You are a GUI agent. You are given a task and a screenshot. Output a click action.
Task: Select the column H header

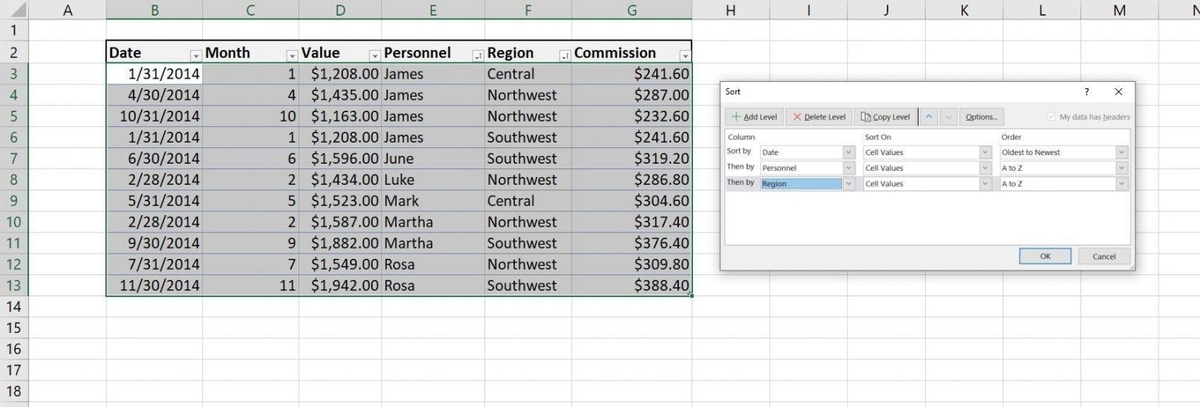coord(730,11)
